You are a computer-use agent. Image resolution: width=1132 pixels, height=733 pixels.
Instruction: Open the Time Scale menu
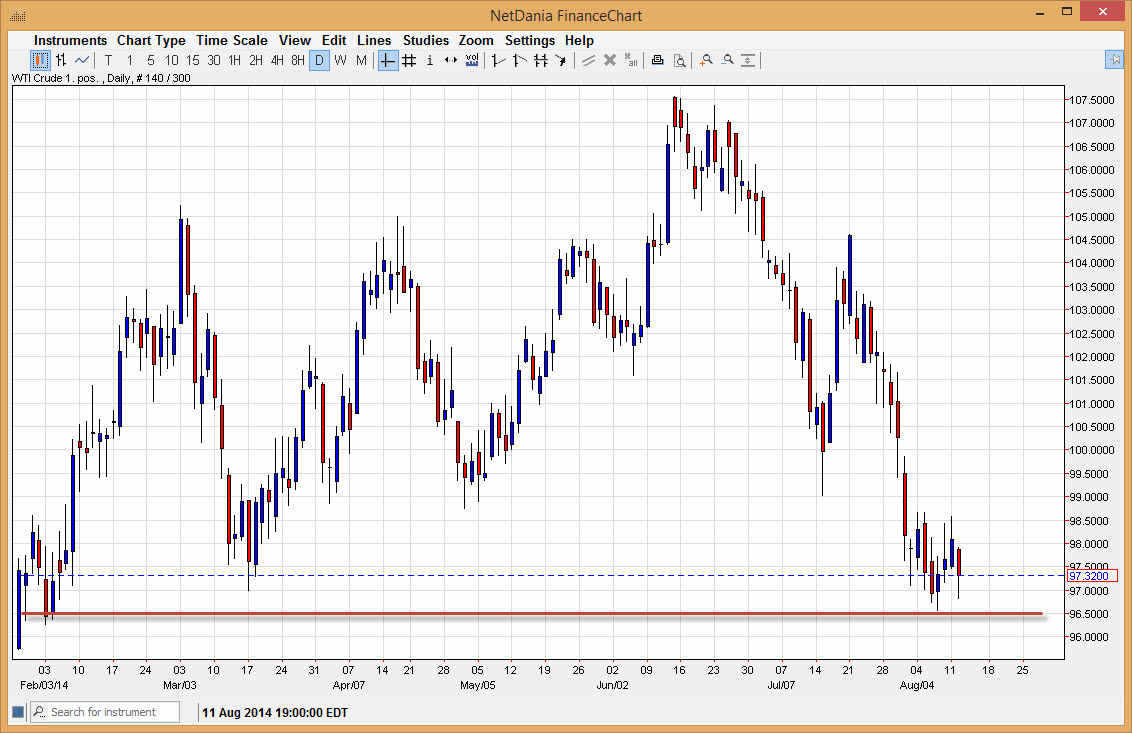pos(231,40)
